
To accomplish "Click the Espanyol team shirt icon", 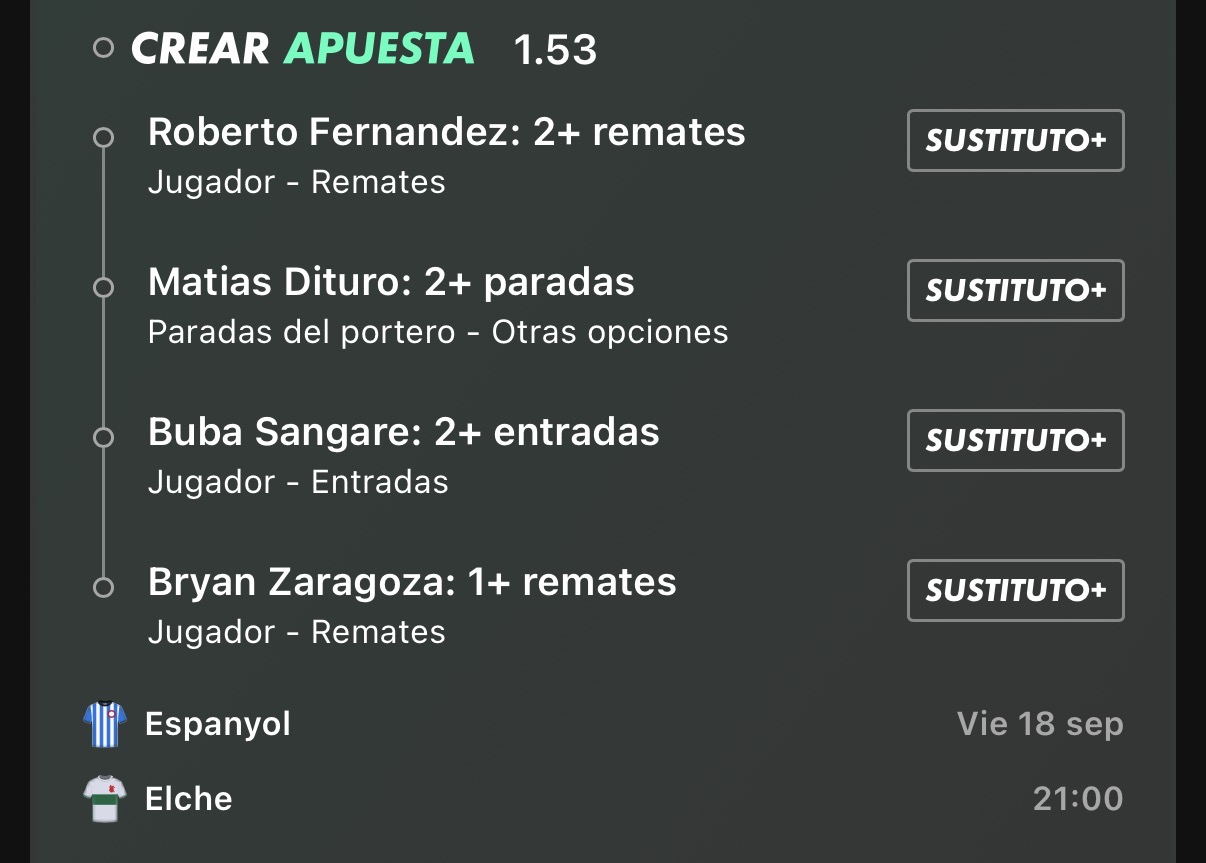I will click(104, 724).
